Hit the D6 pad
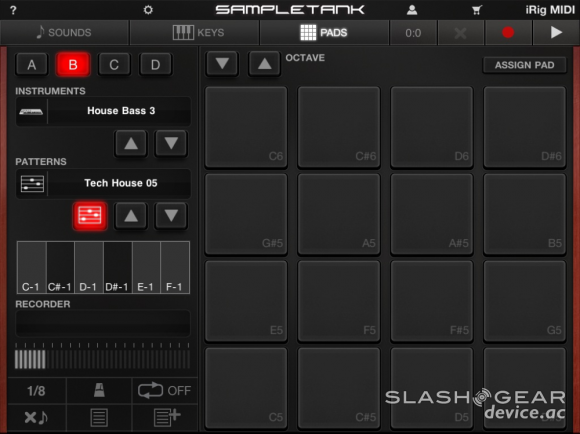This screenshot has width=580, height=434. point(432,127)
